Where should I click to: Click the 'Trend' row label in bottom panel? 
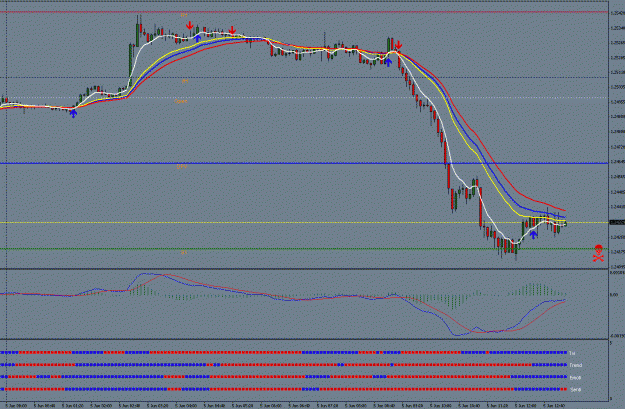tap(576, 365)
